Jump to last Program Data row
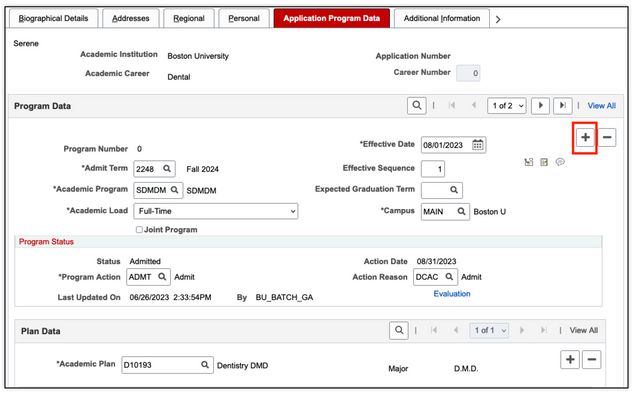The image size is (636, 395). 563,106
